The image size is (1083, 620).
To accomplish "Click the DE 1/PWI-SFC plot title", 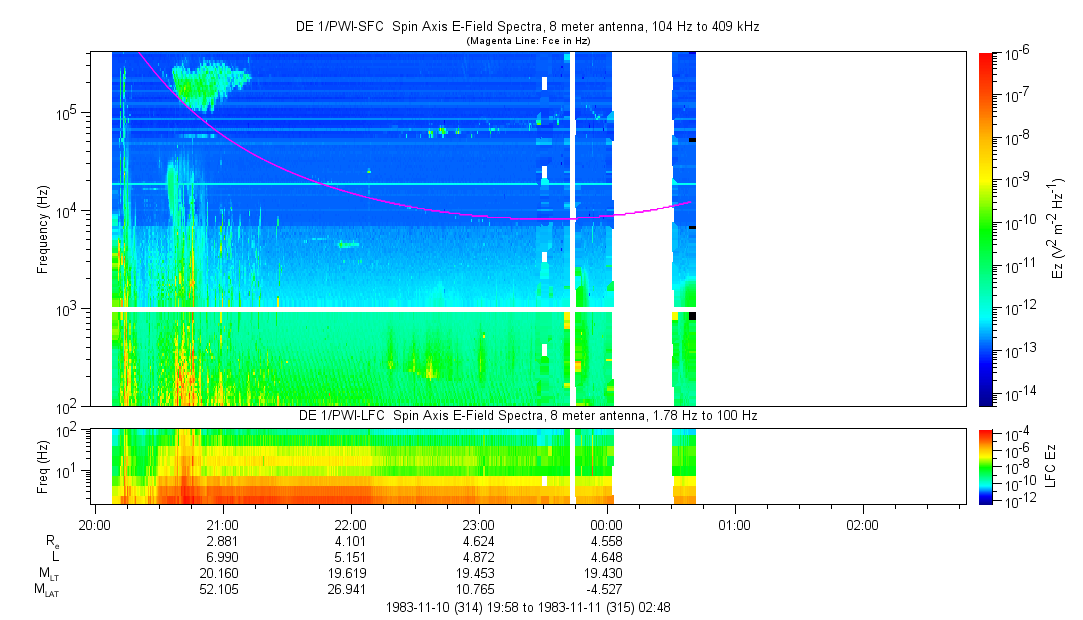I will pos(531,27).
